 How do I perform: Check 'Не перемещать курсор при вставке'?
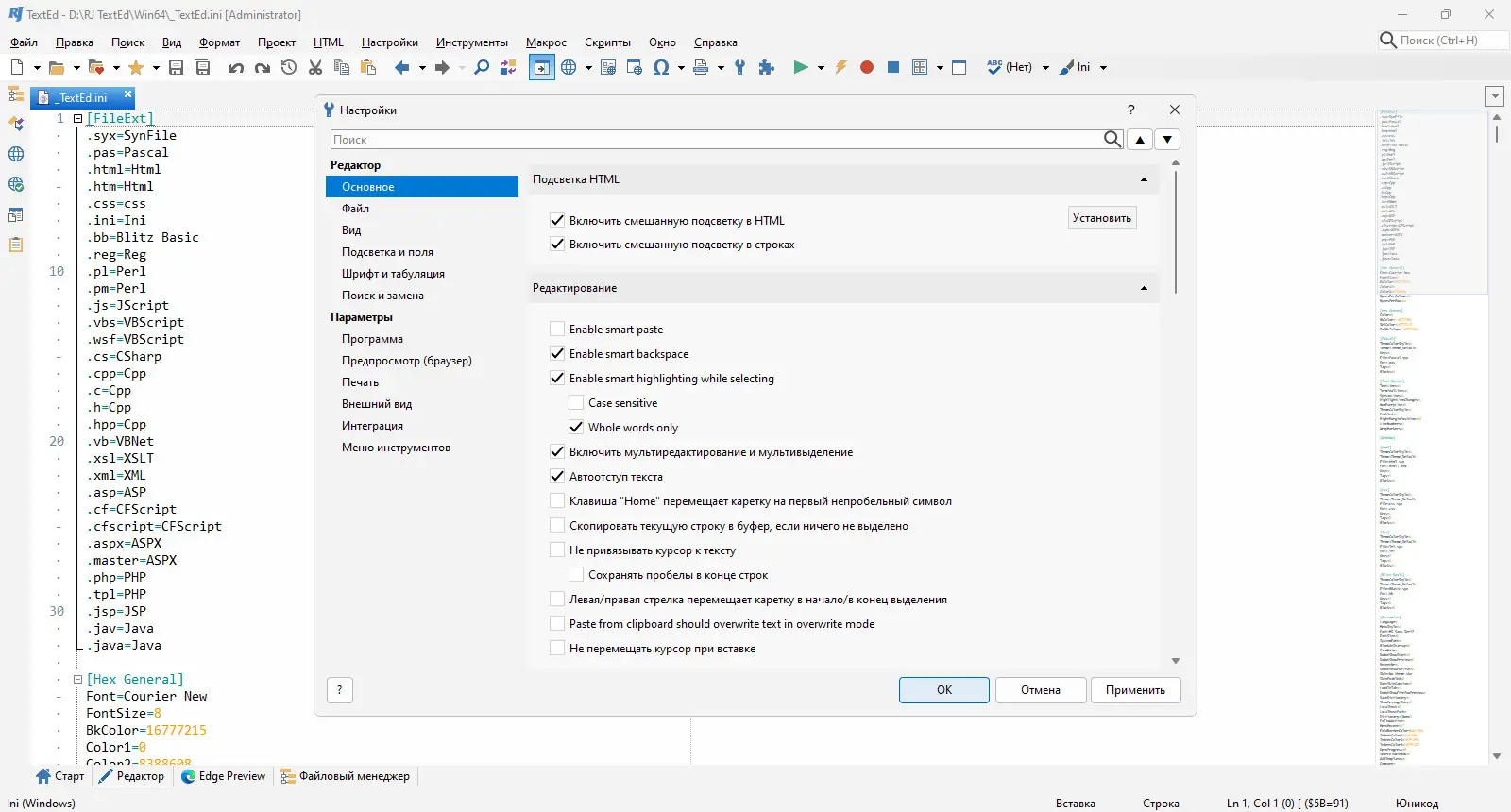point(557,649)
